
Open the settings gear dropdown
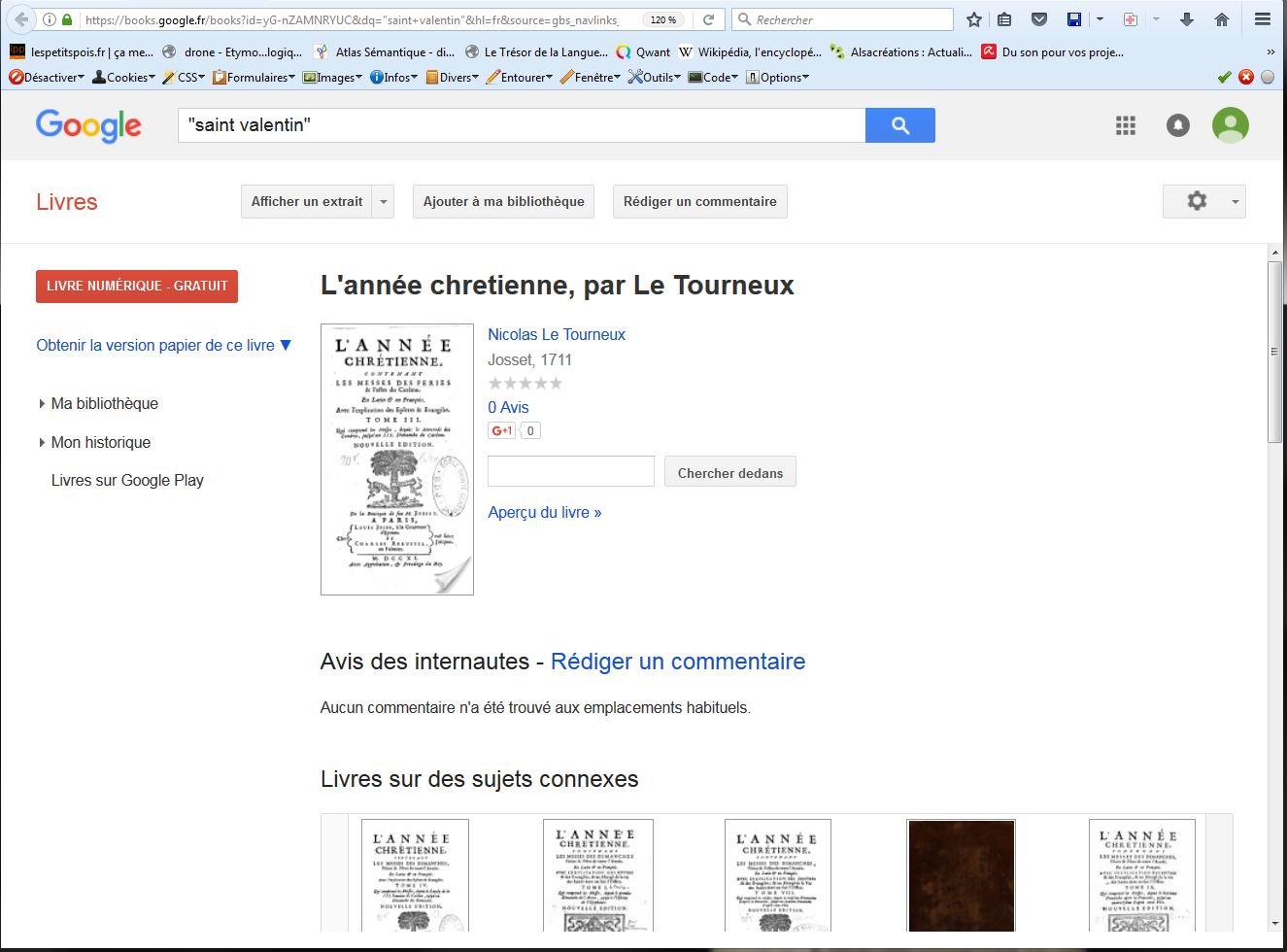[1203, 201]
